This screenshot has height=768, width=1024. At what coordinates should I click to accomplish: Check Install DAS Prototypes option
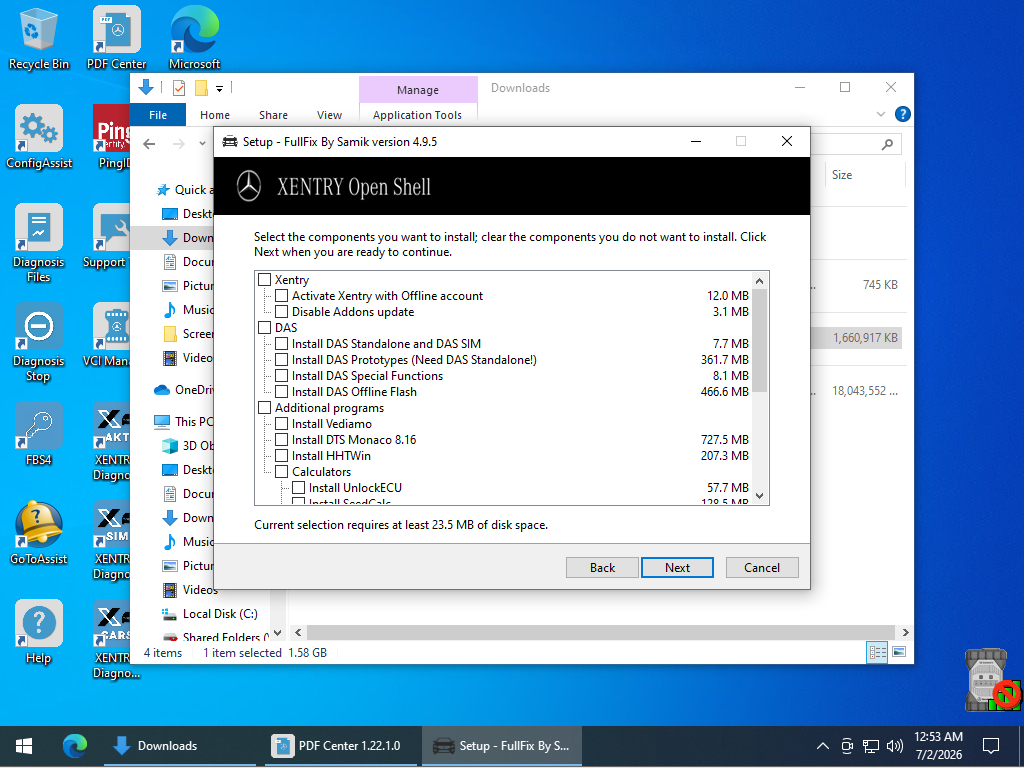[281, 359]
